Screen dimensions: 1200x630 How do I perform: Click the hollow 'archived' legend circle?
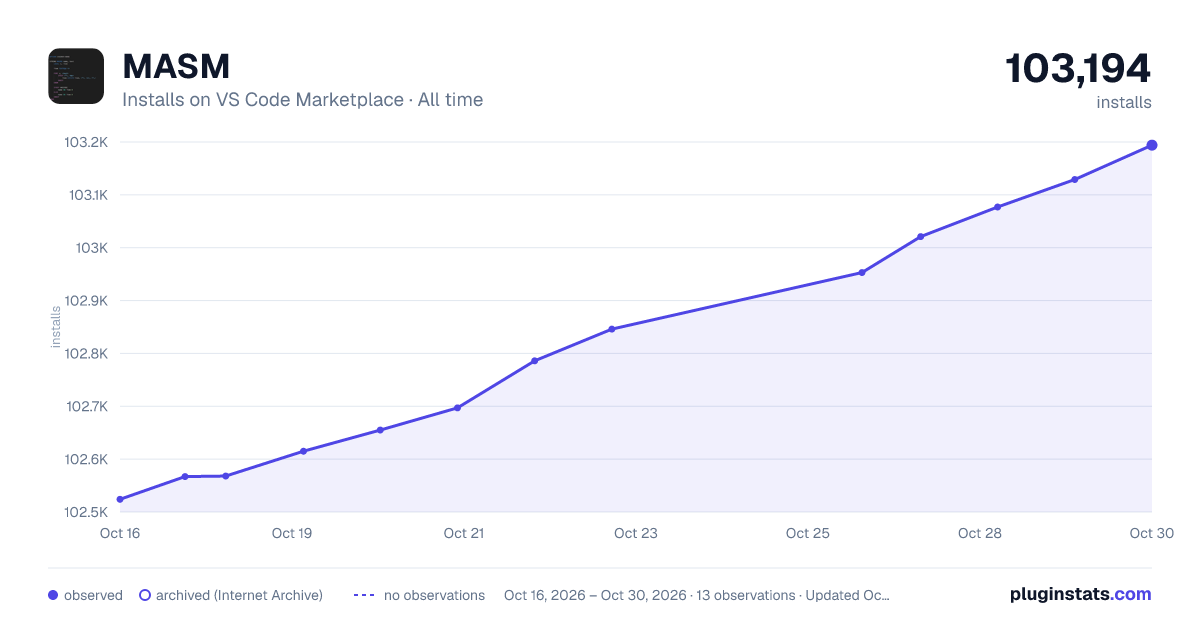click(x=145, y=595)
